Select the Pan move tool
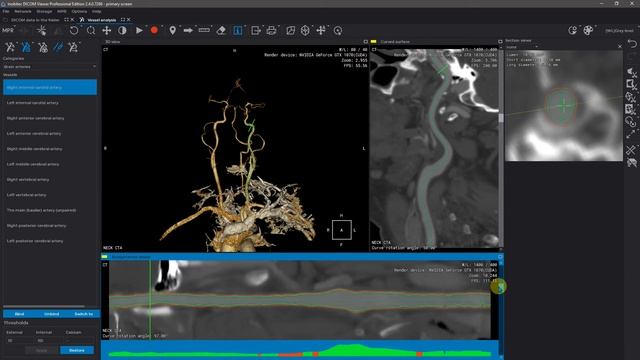The width and height of the screenshot is (640, 360). [107, 30]
